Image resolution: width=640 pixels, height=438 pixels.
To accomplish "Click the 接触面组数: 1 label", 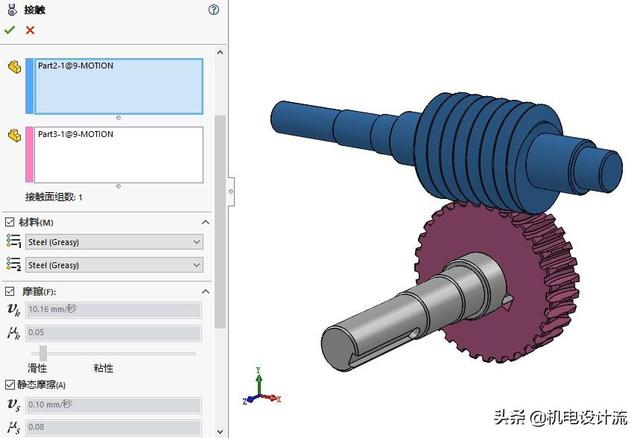I will (x=54, y=197).
